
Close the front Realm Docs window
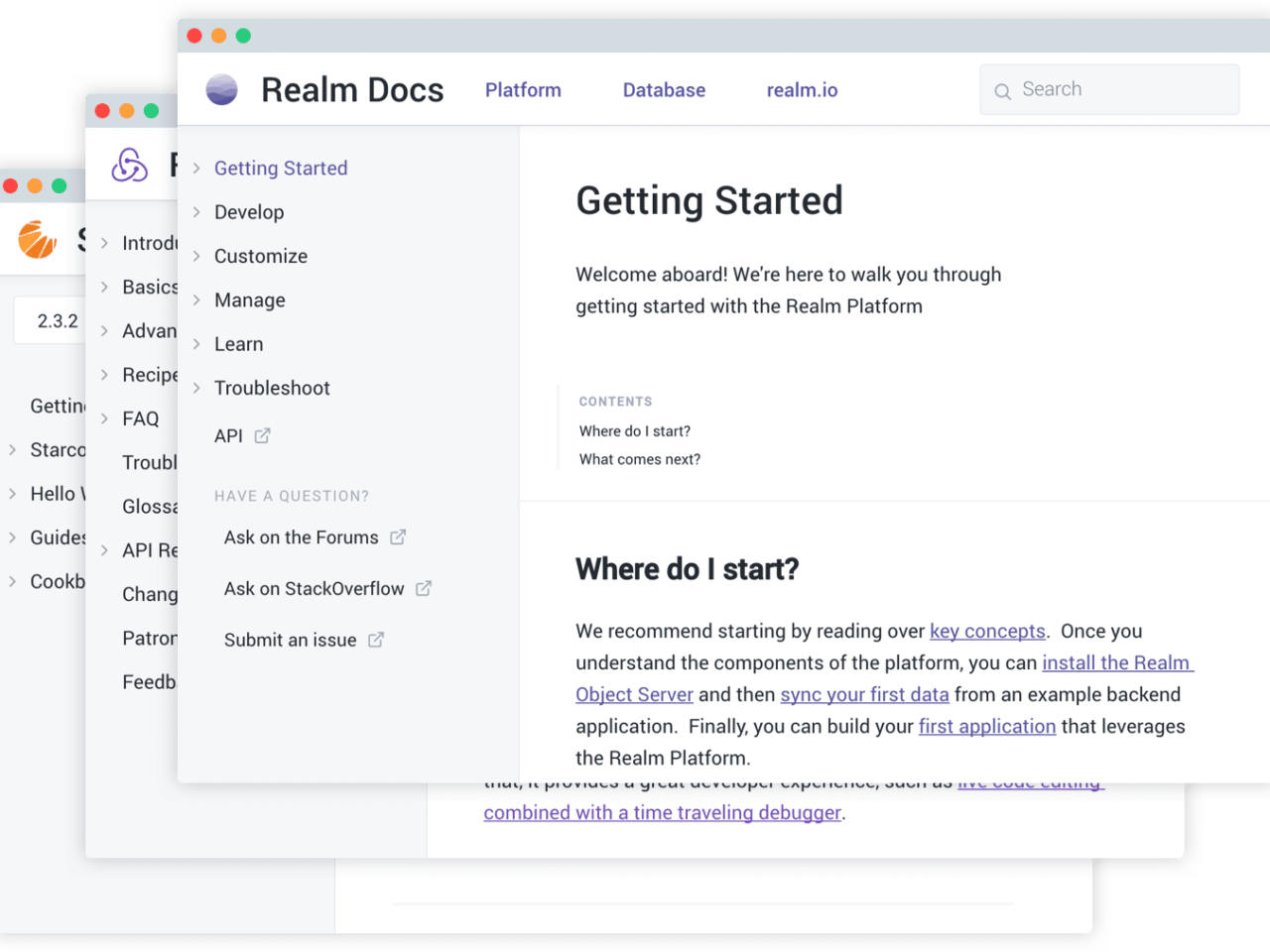[194, 36]
